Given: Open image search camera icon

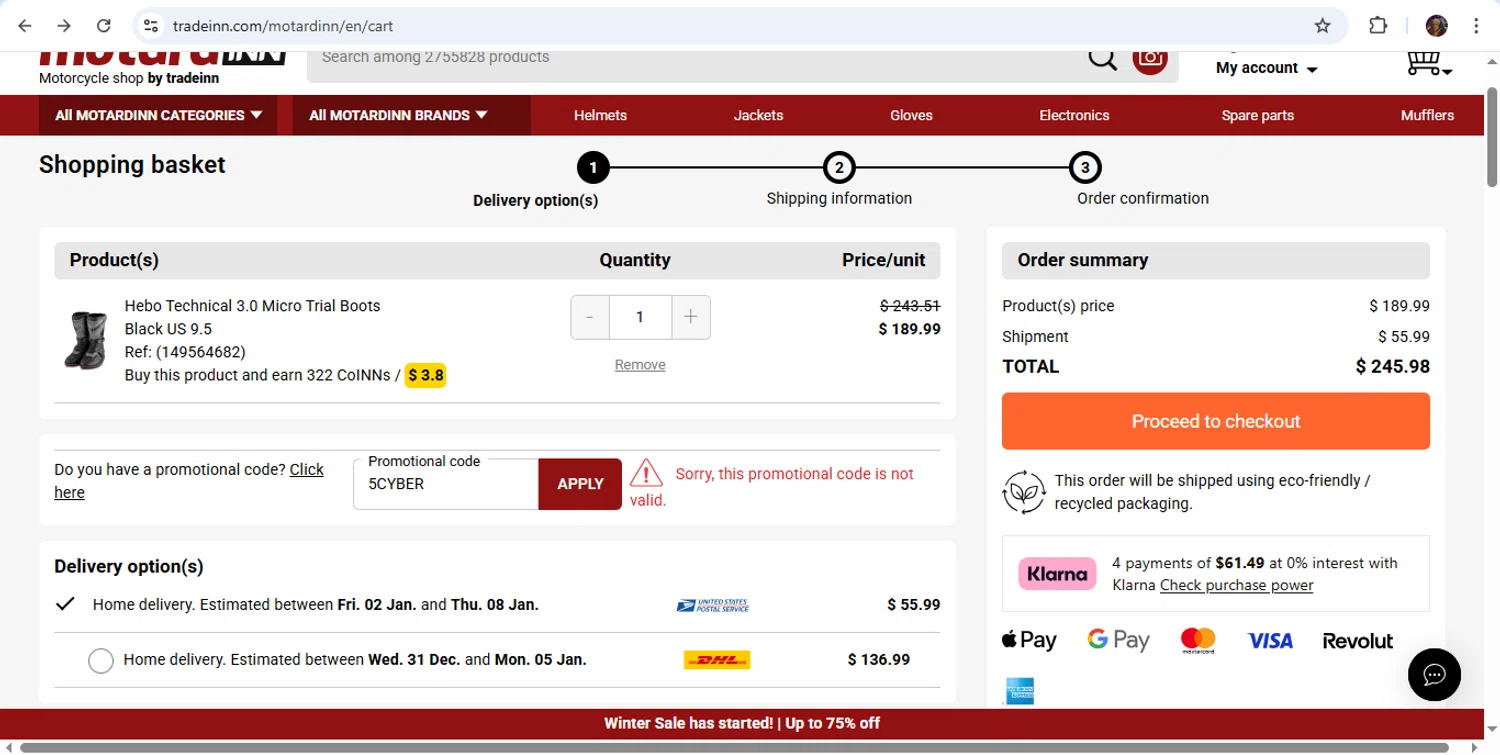Looking at the screenshot, I should click(x=1150, y=59).
